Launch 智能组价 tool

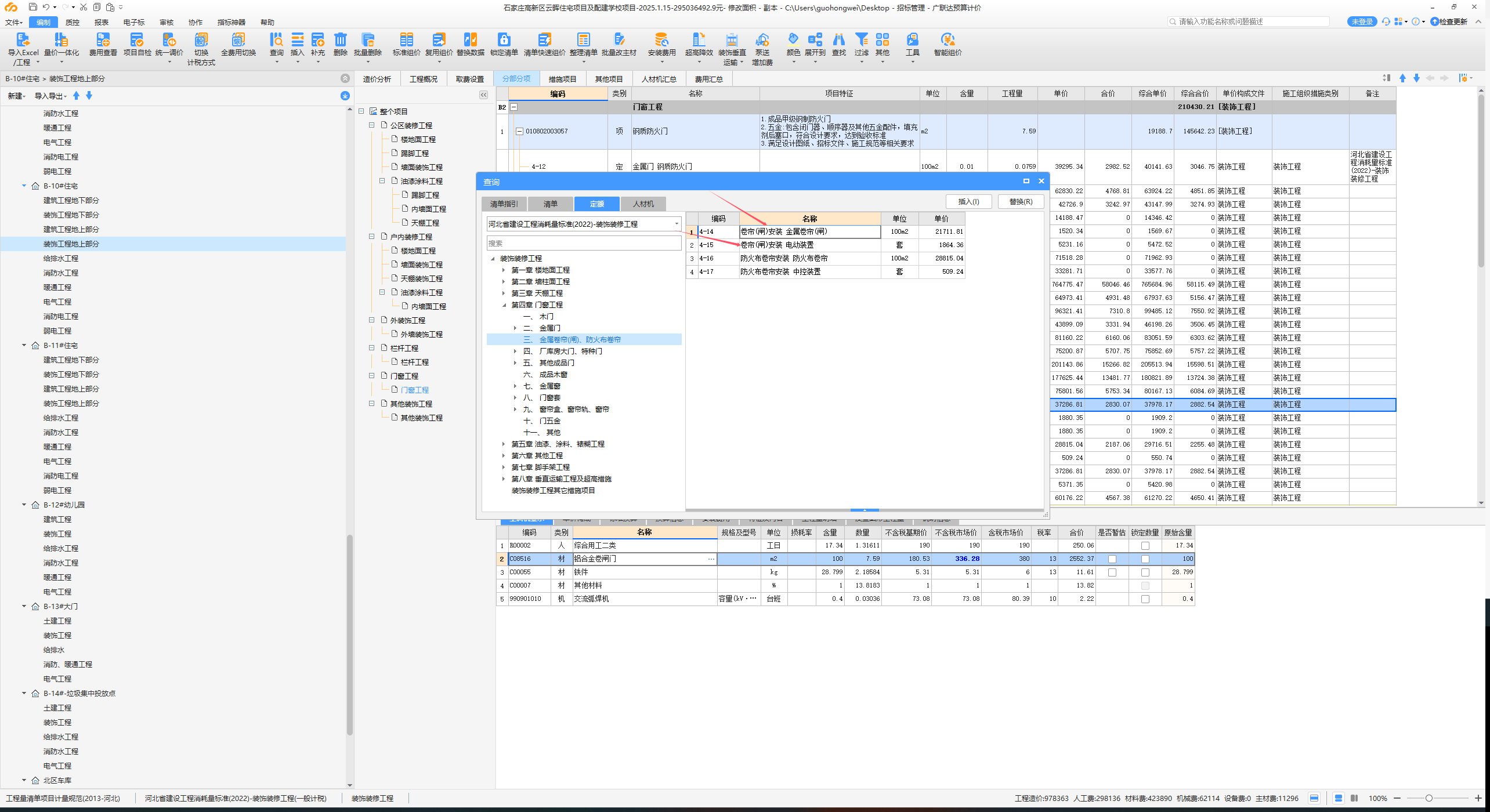pyautogui.click(x=948, y=44)
